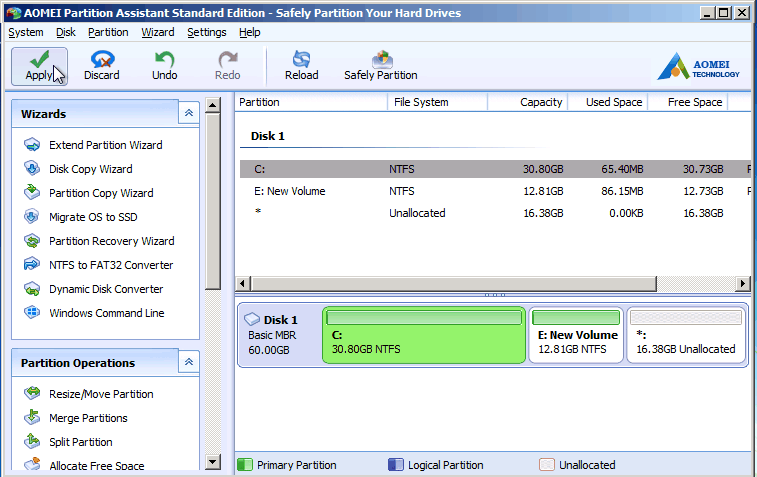Open Safely Partition tool
Screen dimensions: 757x477
click(380, 67)
